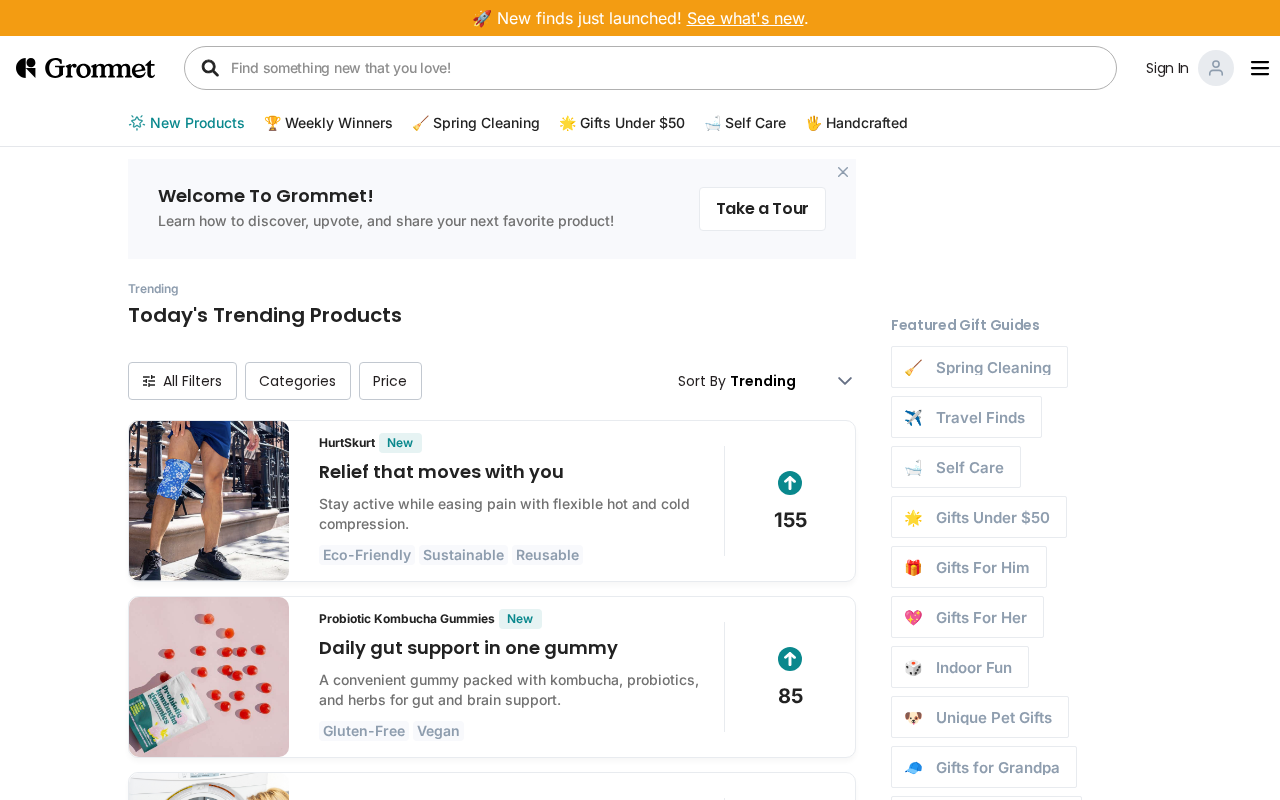
Task: Select the Travel Finds gift guide
Action: point(966,417)
